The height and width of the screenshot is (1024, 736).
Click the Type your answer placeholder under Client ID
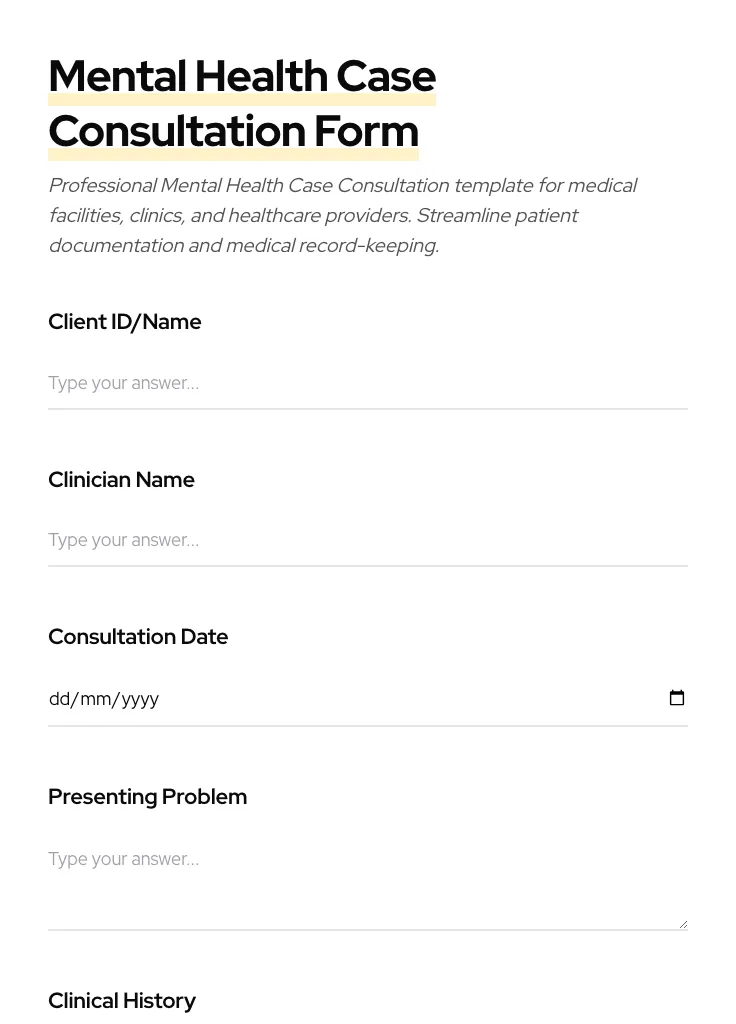(x=123, y=383)
